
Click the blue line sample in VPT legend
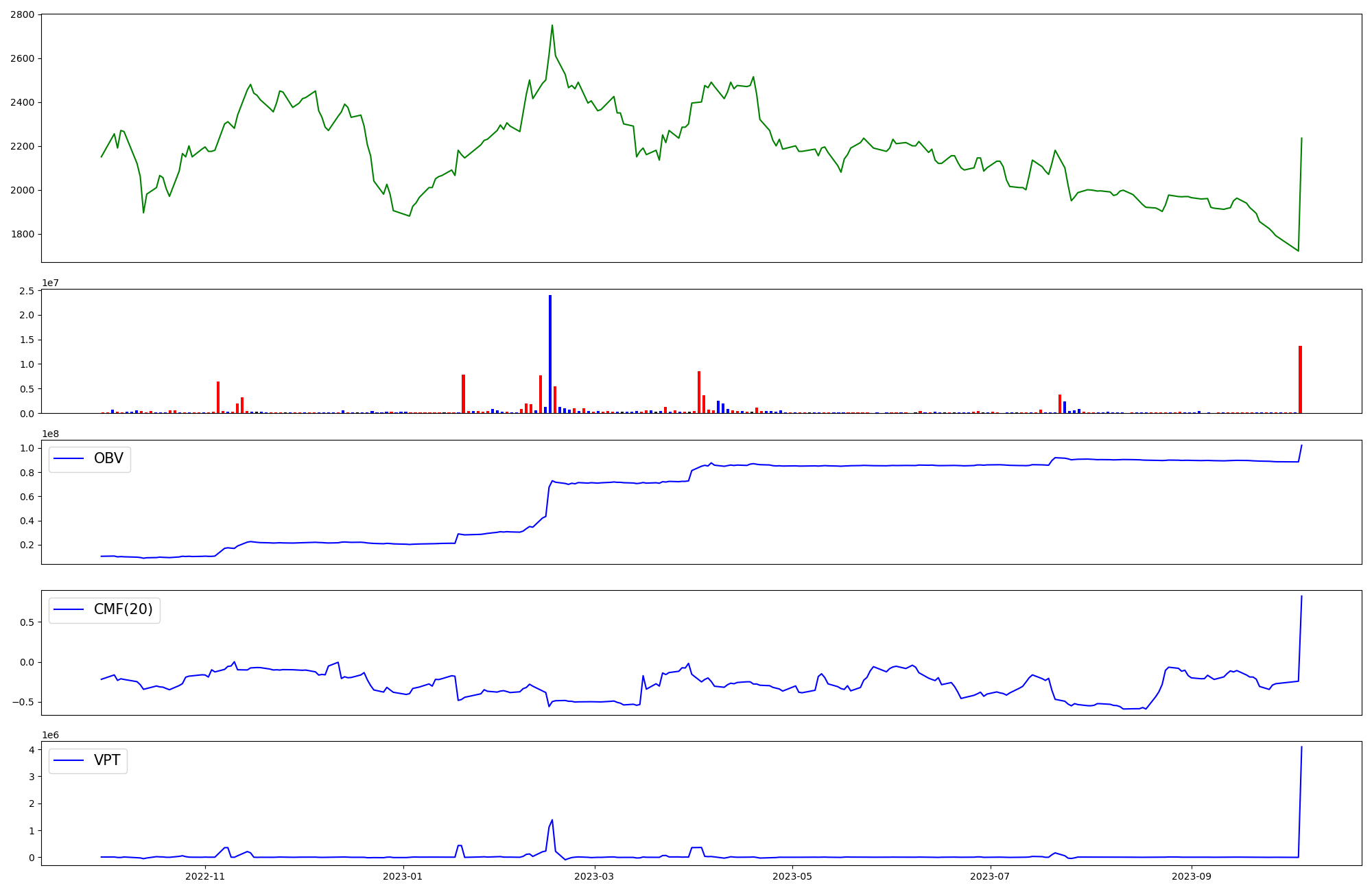coord(69,760)
